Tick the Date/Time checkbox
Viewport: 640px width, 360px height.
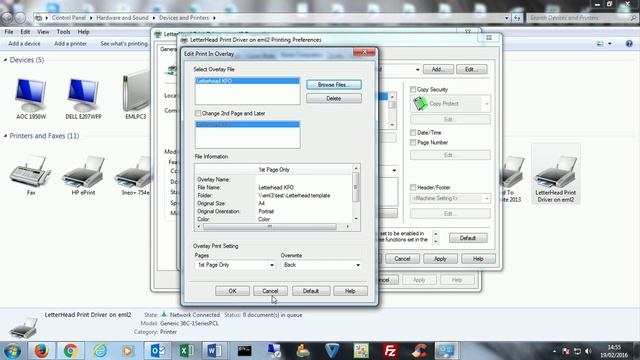tap(413, 132)
